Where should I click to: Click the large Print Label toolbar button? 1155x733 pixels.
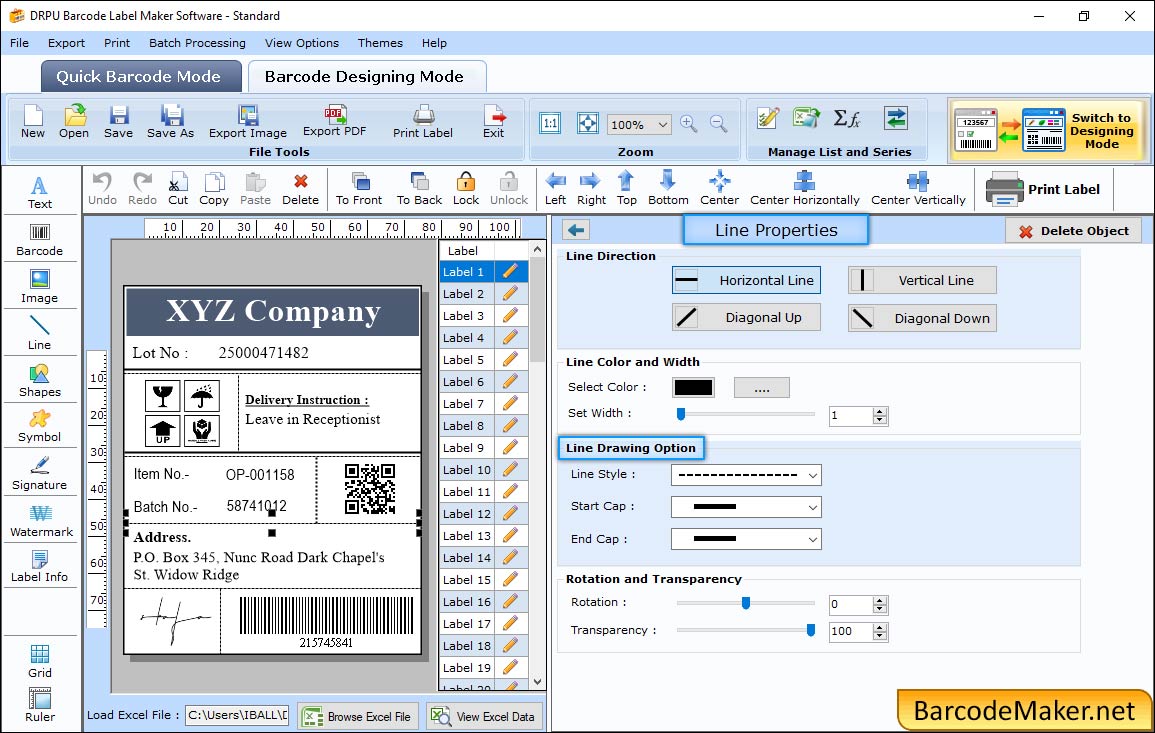1043,189
